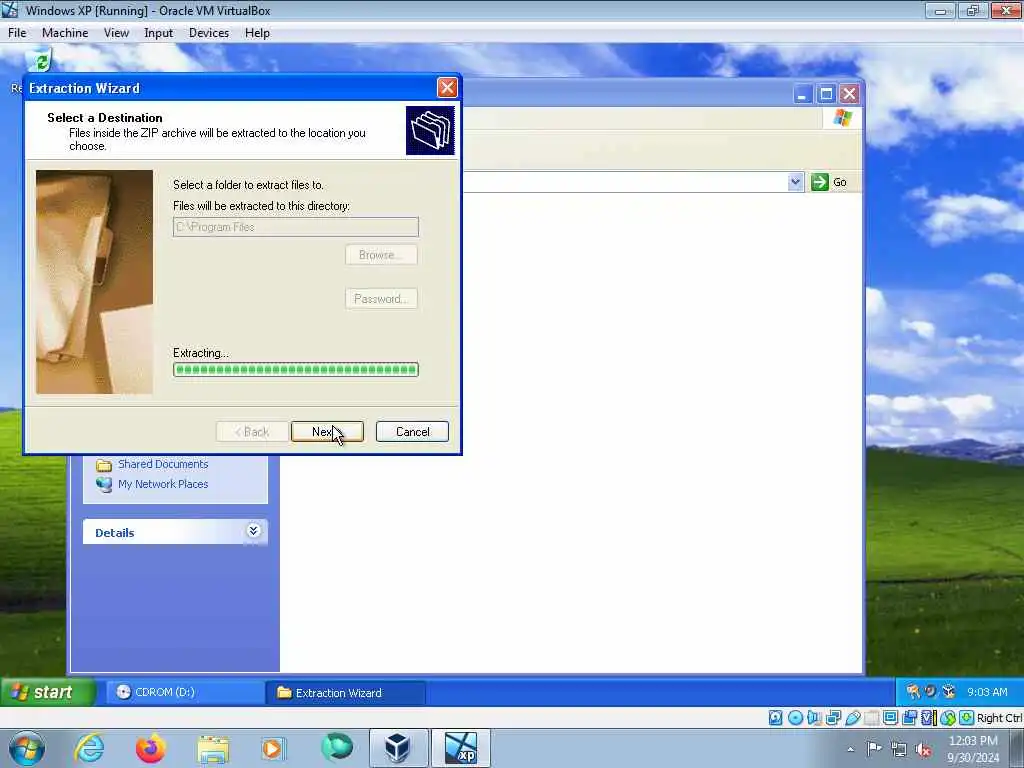Open the Help menu

coord(257,33)
